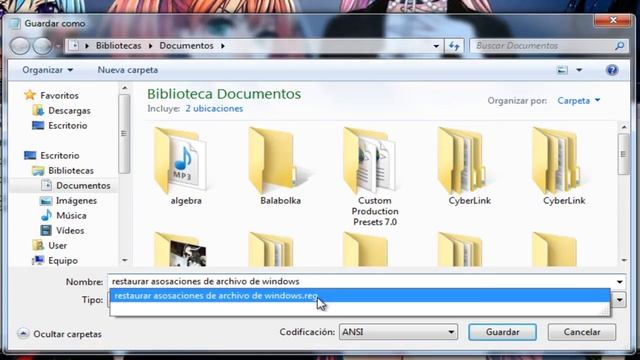The width and height of the screenshot is (640, 360).
Task: Open the folder with photo thumbnail
Action: (x=180, y=249)
